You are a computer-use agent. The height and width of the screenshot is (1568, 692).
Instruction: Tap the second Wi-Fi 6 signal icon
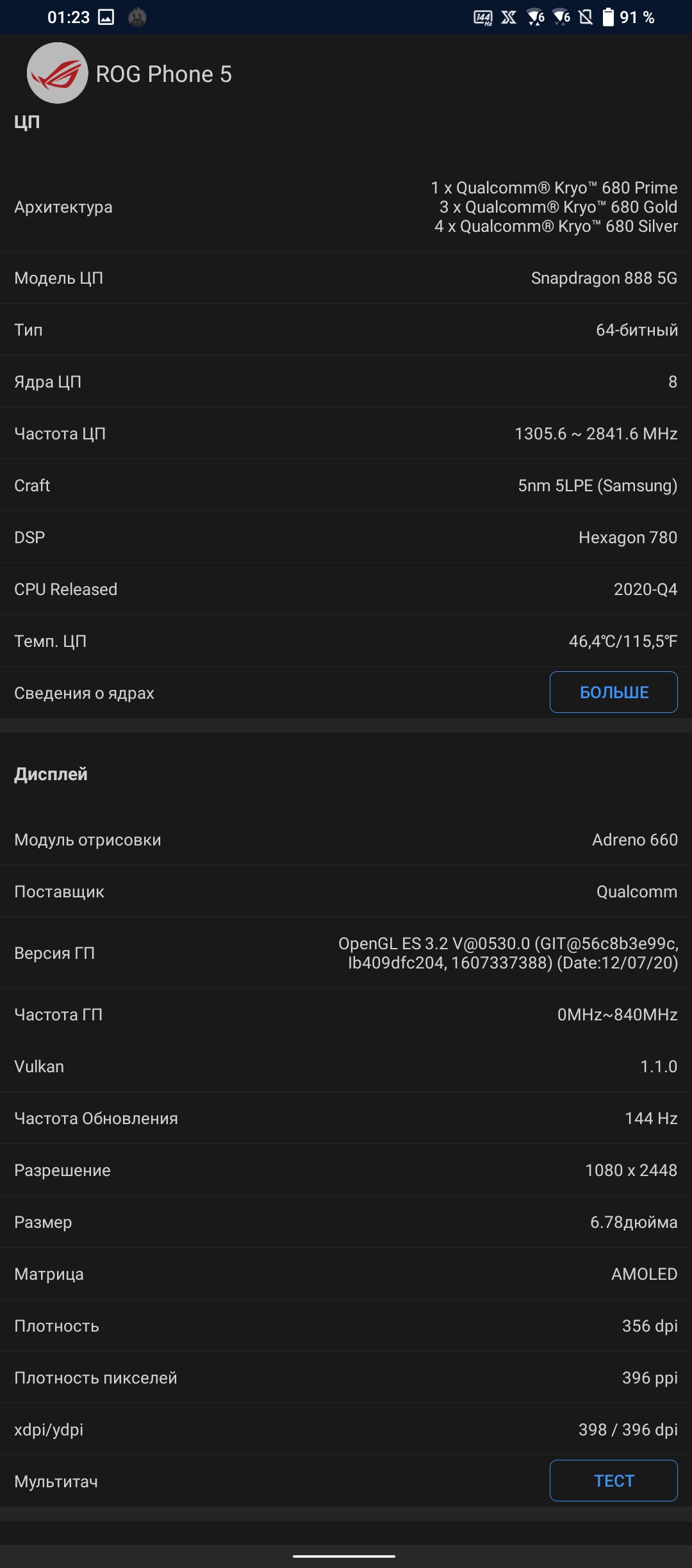[x=561, y=17]
